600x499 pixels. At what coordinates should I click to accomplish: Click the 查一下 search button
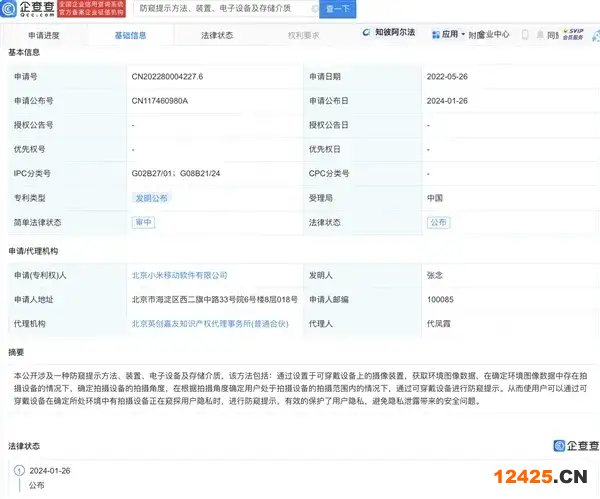pyautogui.click(x=338, y=9)
